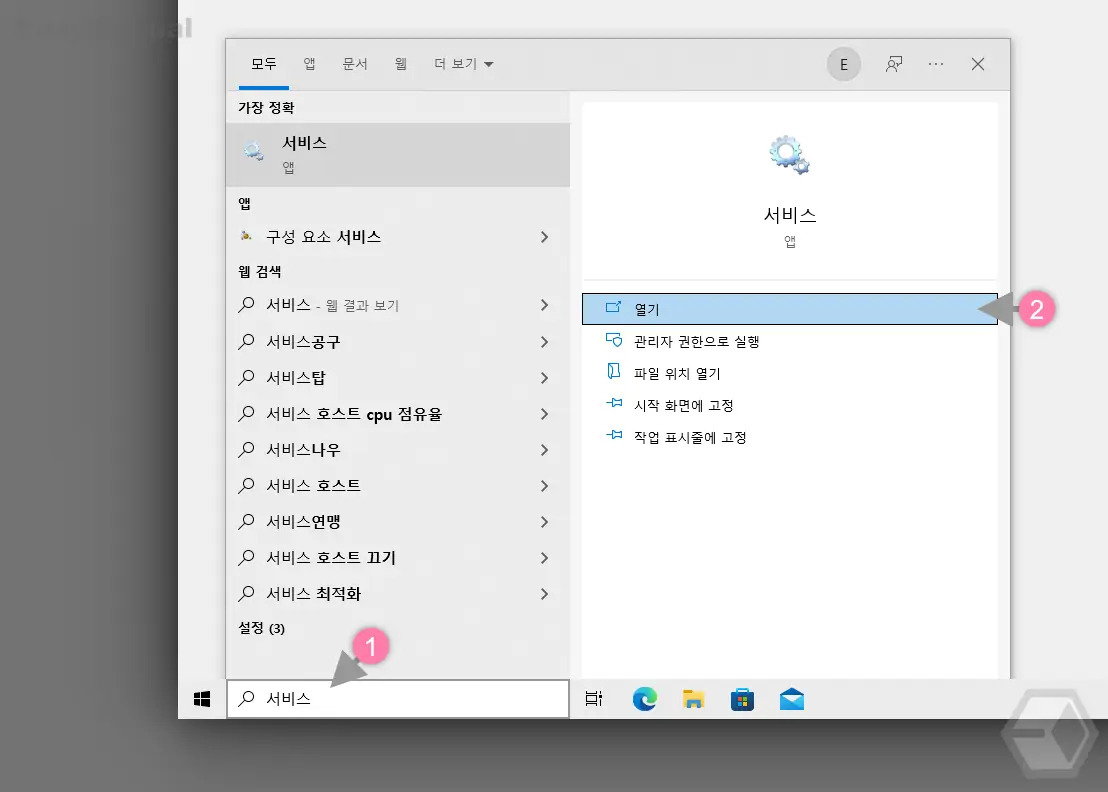Viewport: 1108px width, 792px height.
Task: Click Task View icon on taskbar
Action: (x=594, y=699)
